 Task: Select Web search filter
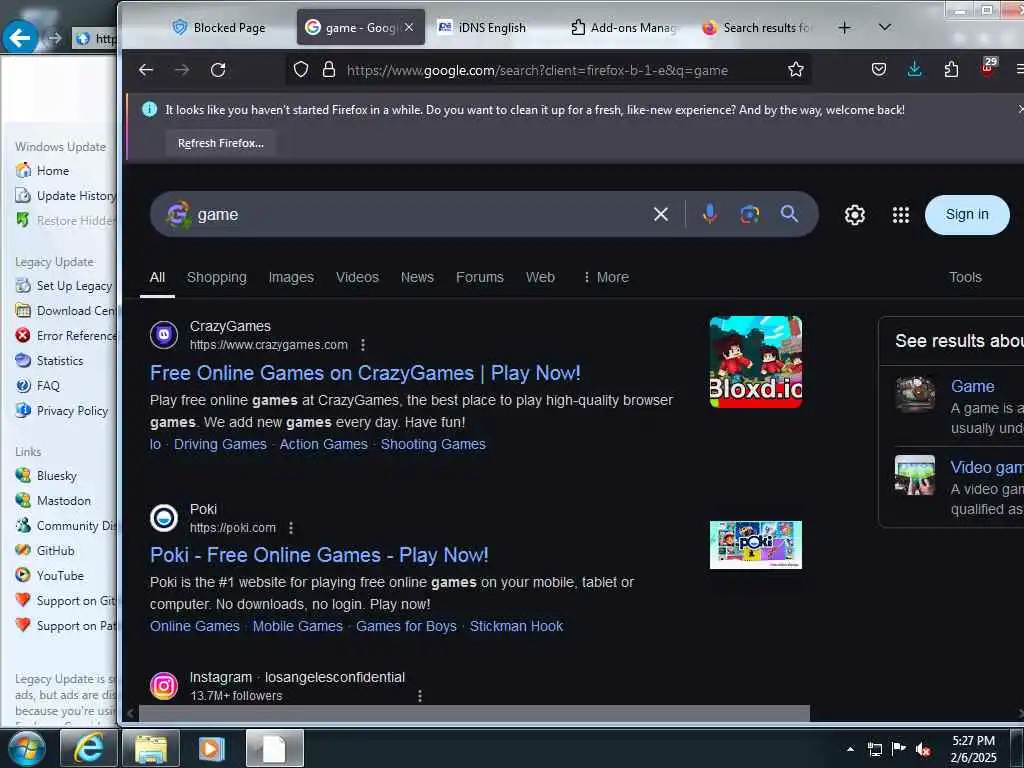pos(540,278)
